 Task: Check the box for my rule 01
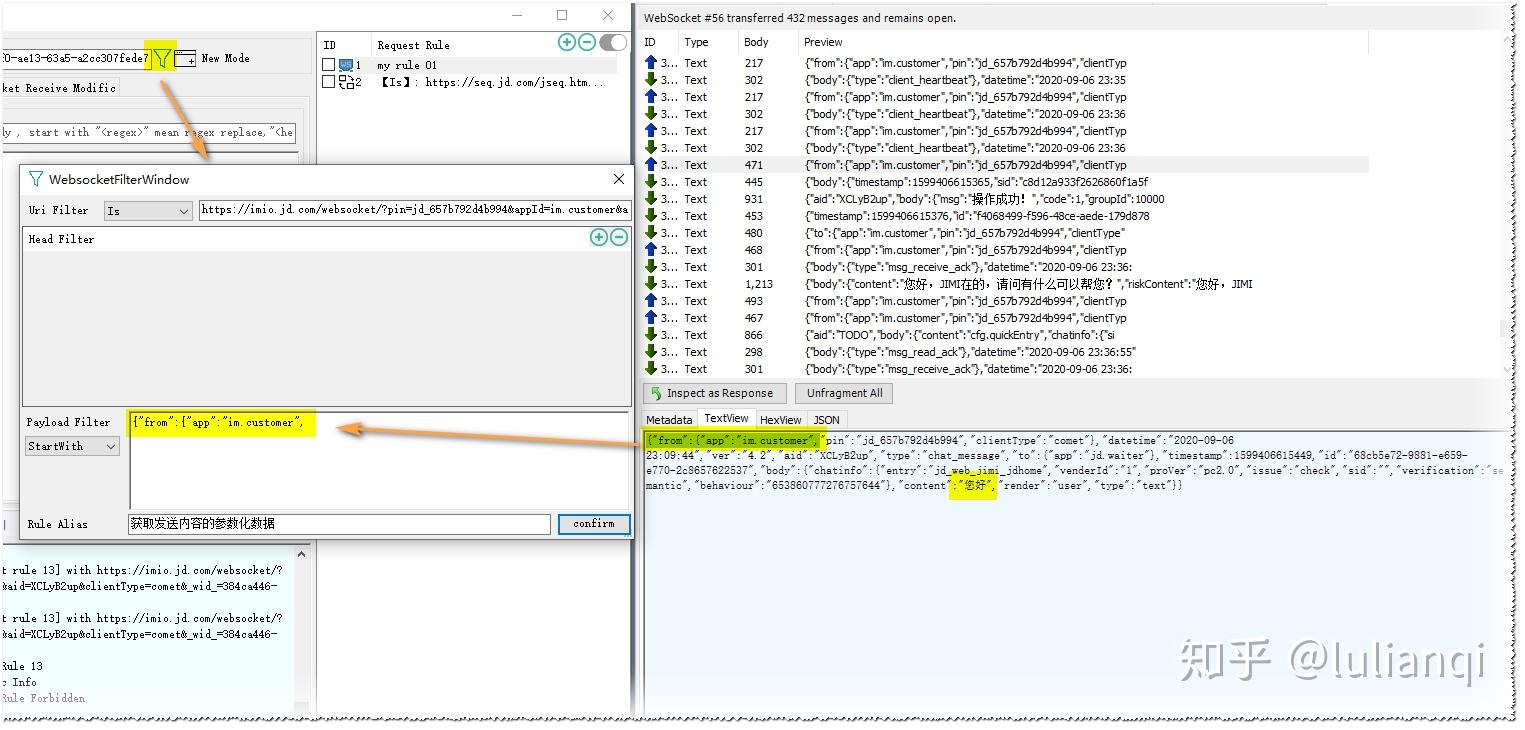pyautogui.click(x=328, y=65)
